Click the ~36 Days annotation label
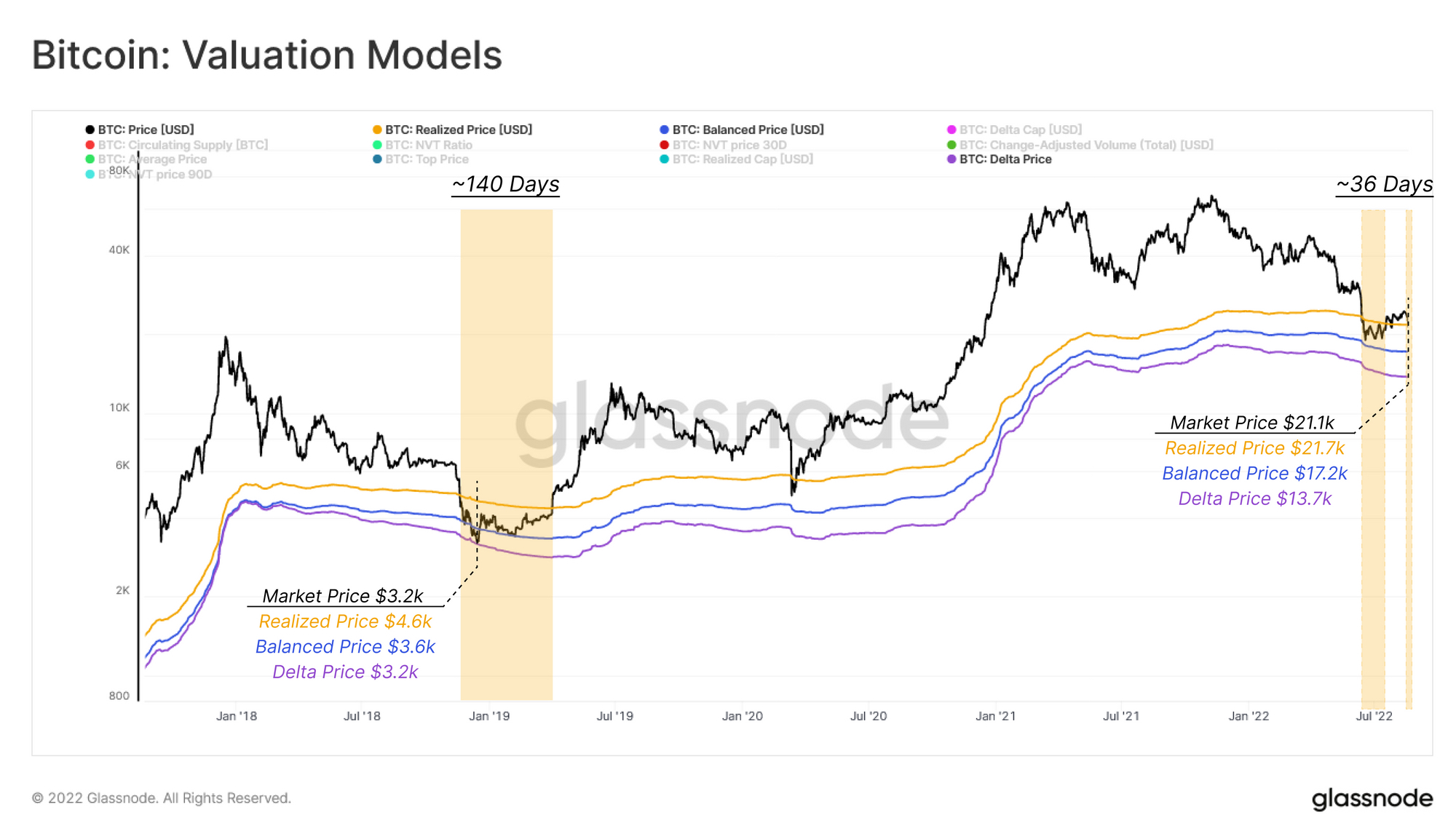1456x839 pixels. [x=1384, y=184]
